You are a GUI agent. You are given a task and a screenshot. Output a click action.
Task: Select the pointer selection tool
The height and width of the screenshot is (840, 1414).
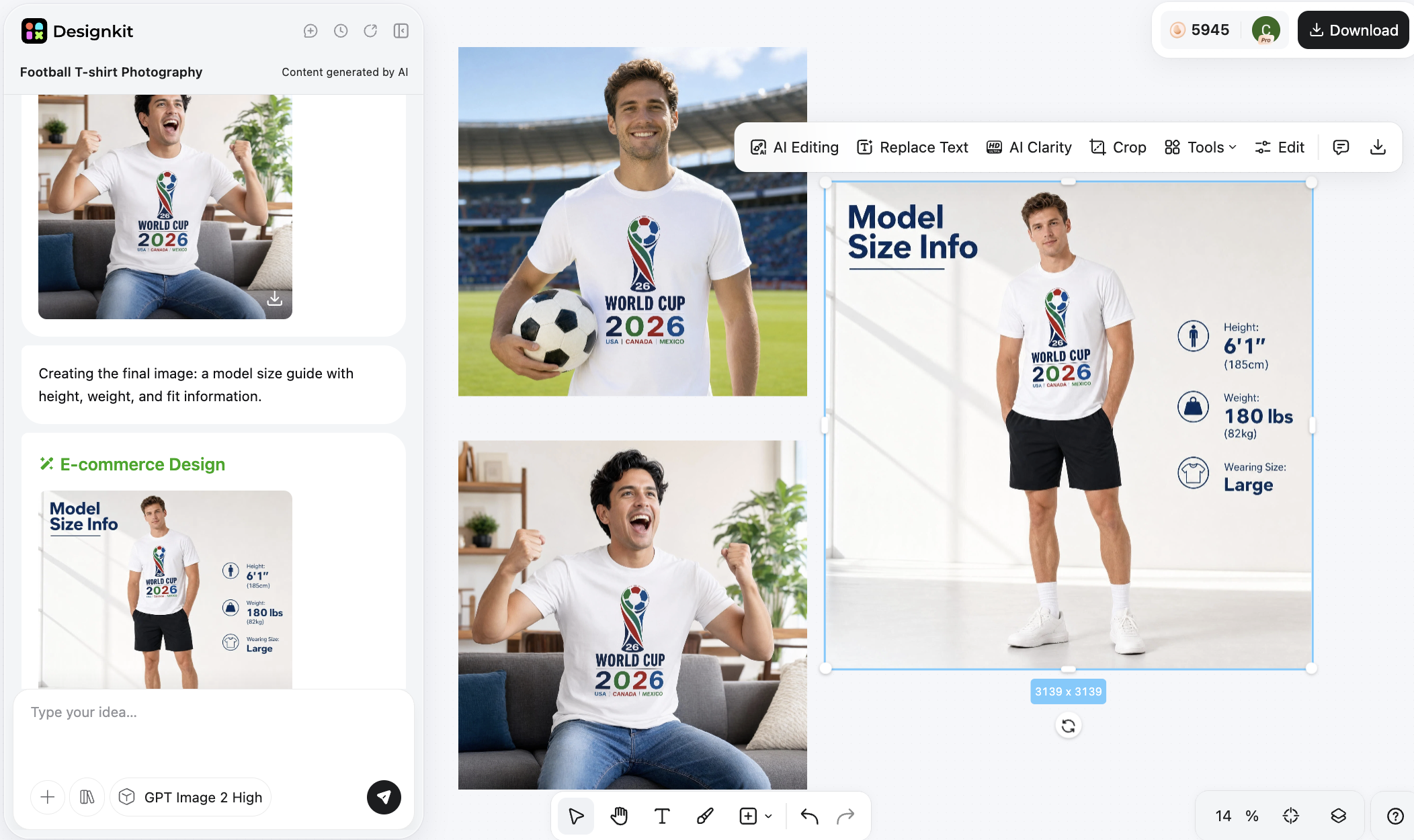[x=576, y=816]
